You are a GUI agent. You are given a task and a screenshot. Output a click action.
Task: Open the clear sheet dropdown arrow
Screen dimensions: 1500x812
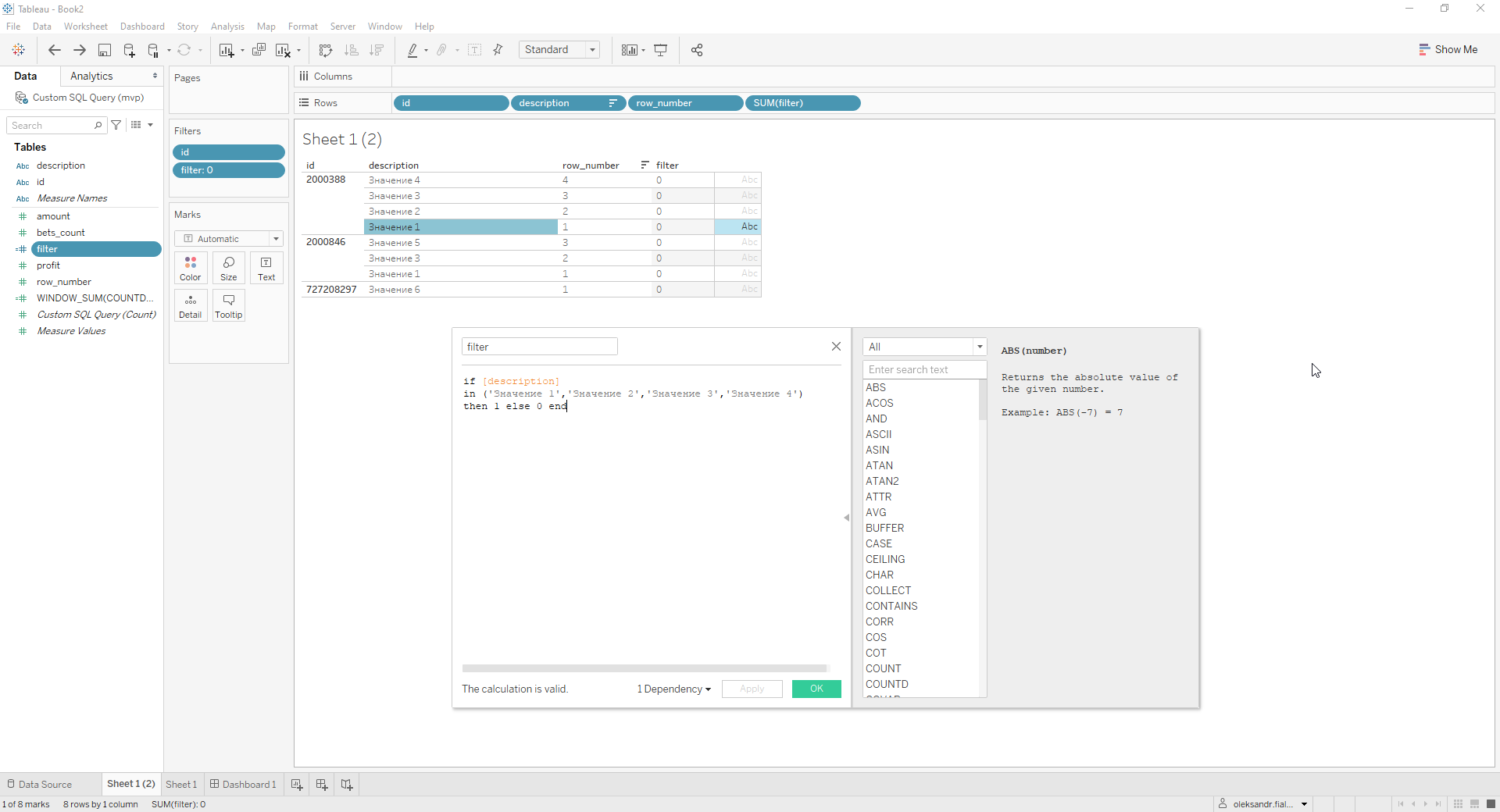[298, 51]
